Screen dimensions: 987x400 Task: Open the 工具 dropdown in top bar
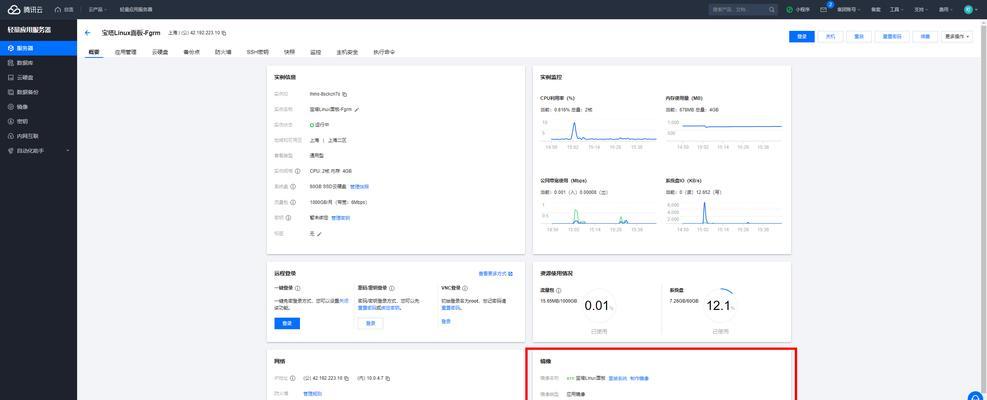pyautogui.click(x=896, y=9)
